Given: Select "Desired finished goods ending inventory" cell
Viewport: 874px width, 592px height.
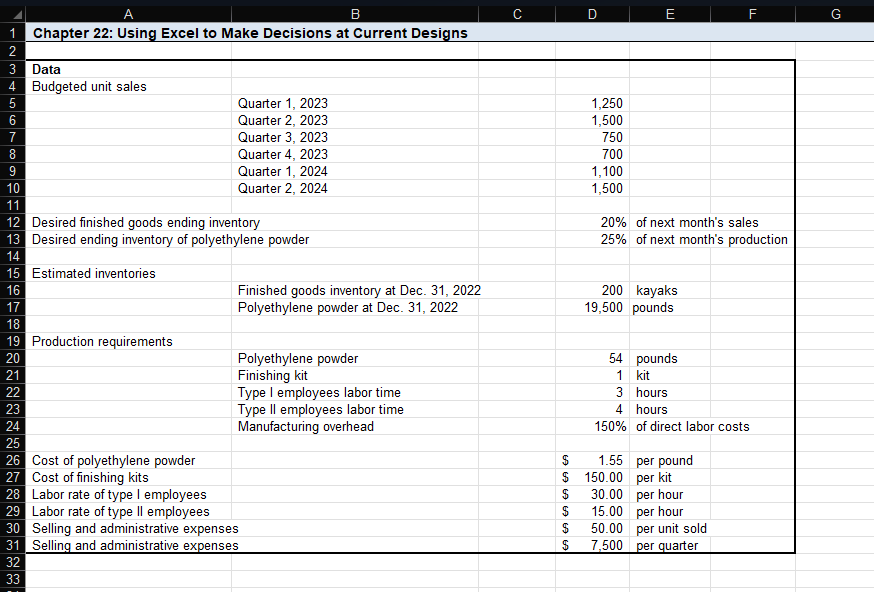Looking at the screenshot, I should click(x=146, y=222).
